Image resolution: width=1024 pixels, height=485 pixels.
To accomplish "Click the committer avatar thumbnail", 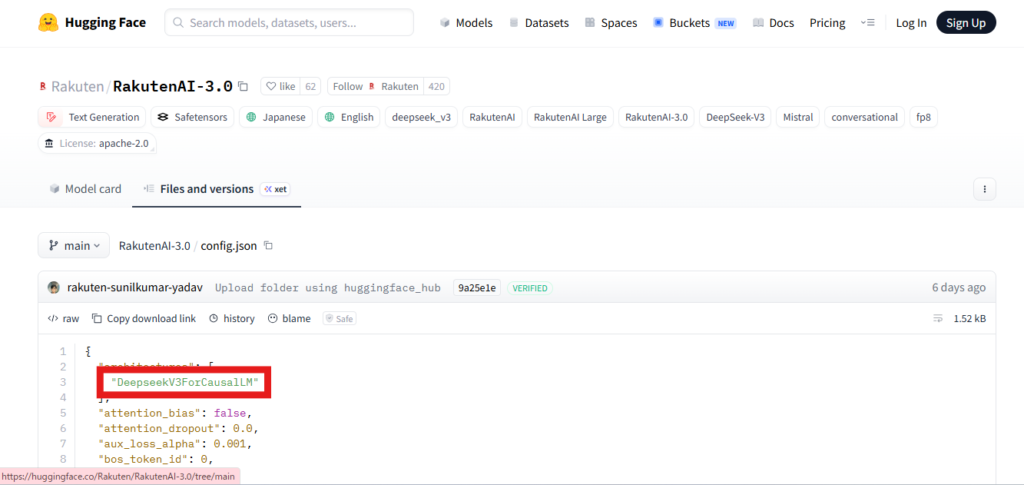I will pyautogui.click(x=54, y=288).
